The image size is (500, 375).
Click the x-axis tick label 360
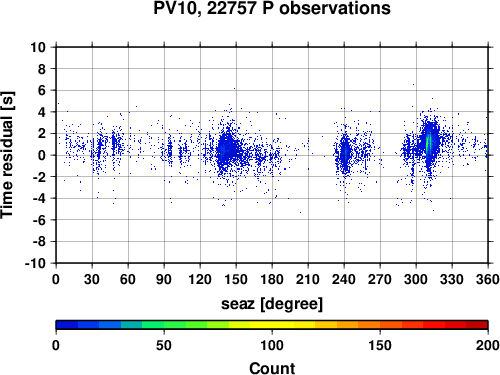[x=488, y=279]
